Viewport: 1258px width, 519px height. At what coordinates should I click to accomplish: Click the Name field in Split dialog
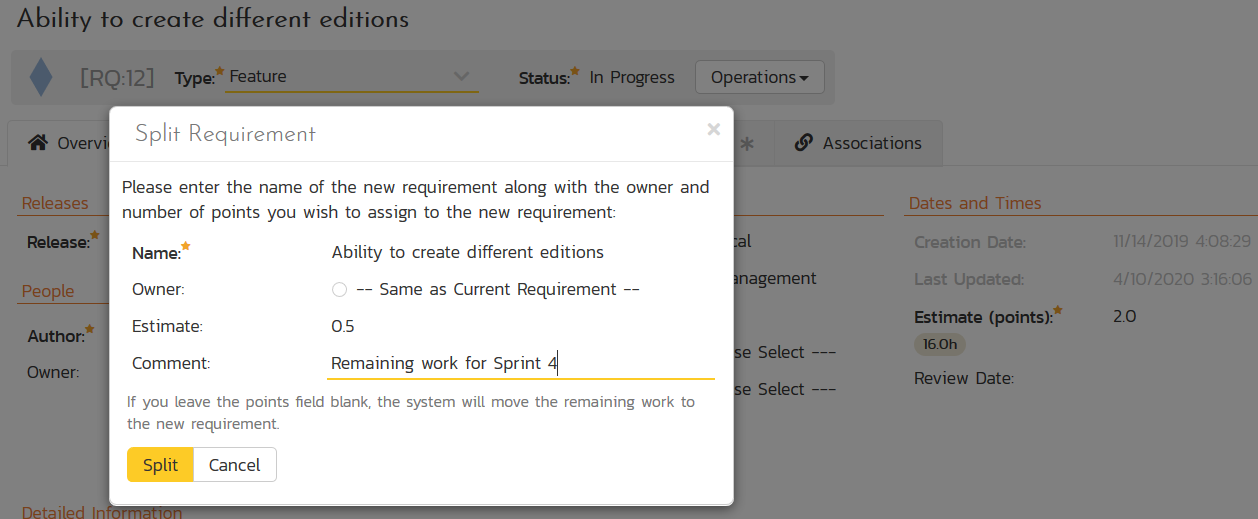(x=520, y=253)
